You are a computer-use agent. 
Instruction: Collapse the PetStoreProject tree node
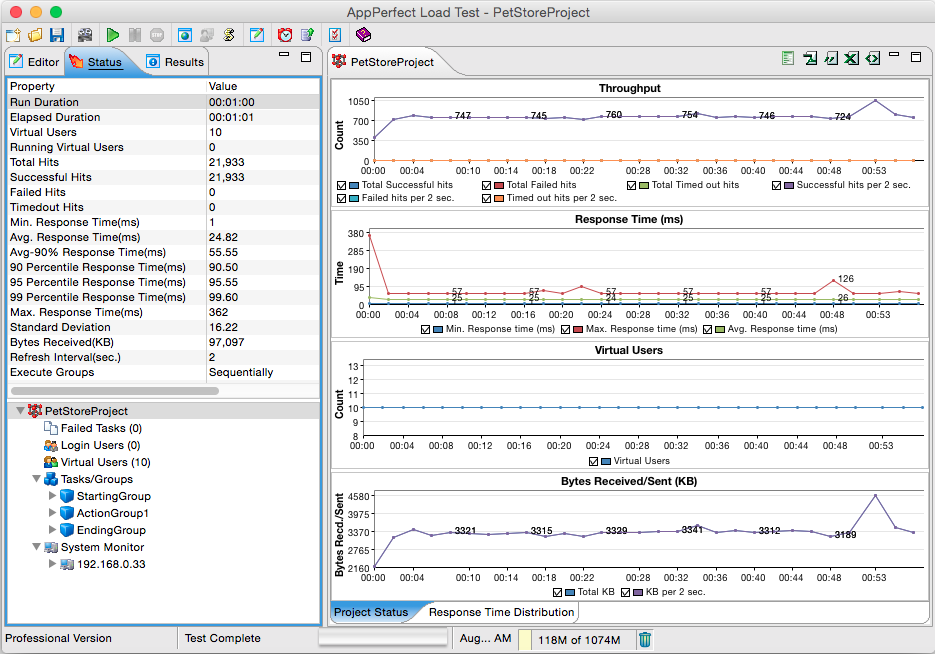(x=20, y=411)
